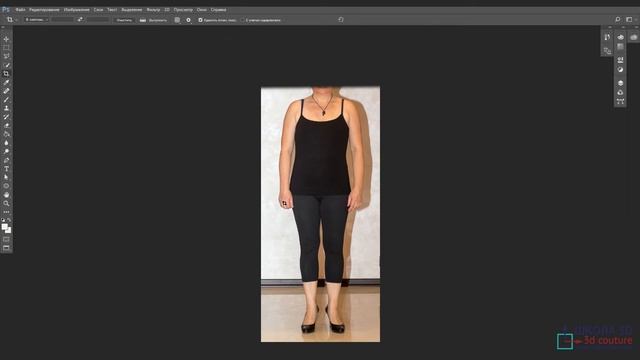
Task: Reset crop settings with the undo arrow icon
Action: pos(341,20)
